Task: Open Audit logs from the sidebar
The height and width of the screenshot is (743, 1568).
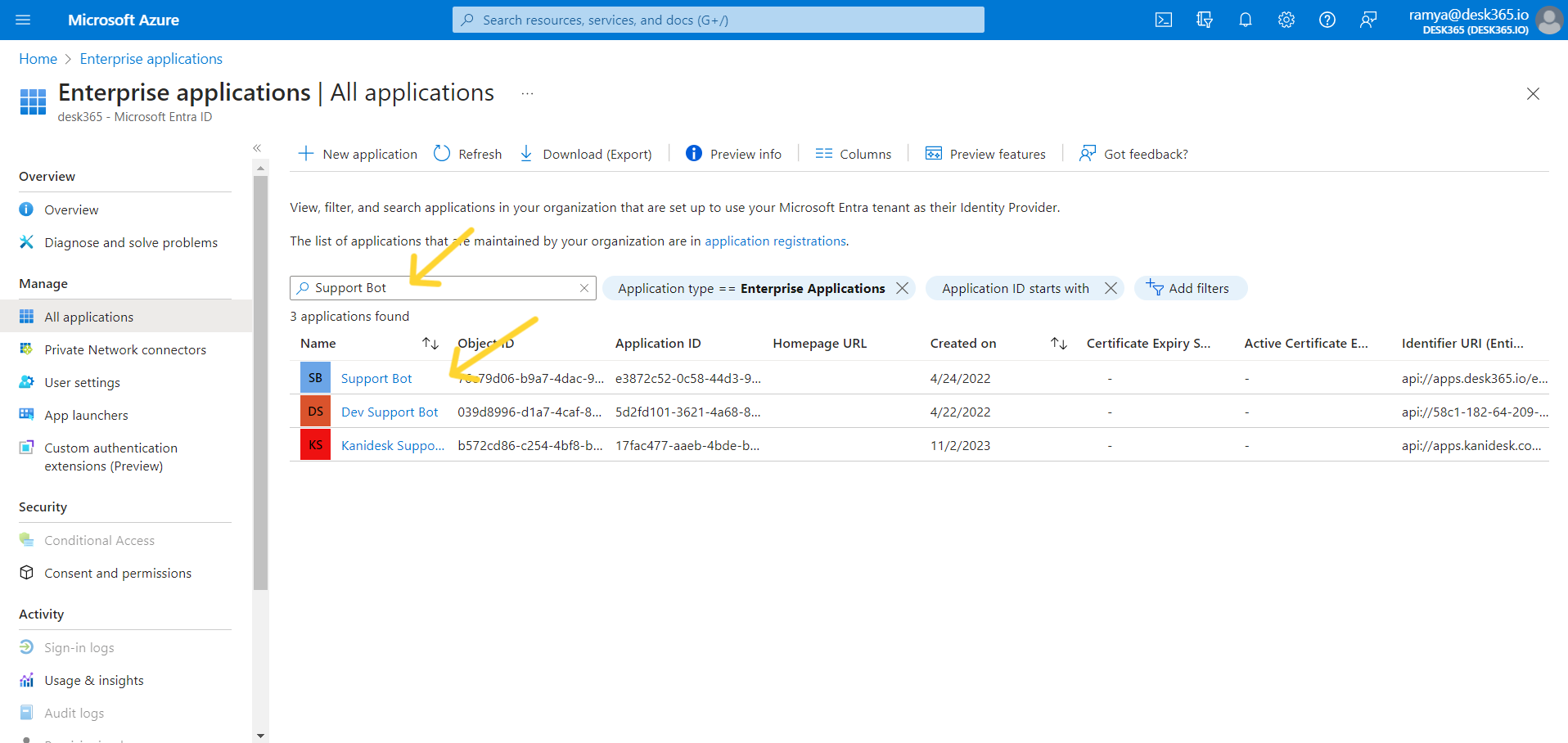Action: (x=73, y=713)
